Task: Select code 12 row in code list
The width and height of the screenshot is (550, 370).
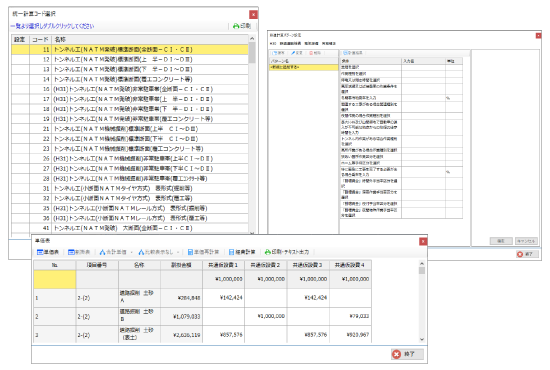Action: coord(130,59)
